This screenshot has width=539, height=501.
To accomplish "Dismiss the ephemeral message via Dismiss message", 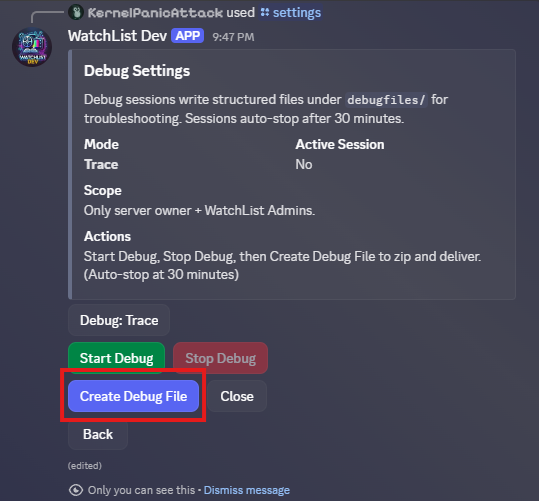I will (247, 490).
